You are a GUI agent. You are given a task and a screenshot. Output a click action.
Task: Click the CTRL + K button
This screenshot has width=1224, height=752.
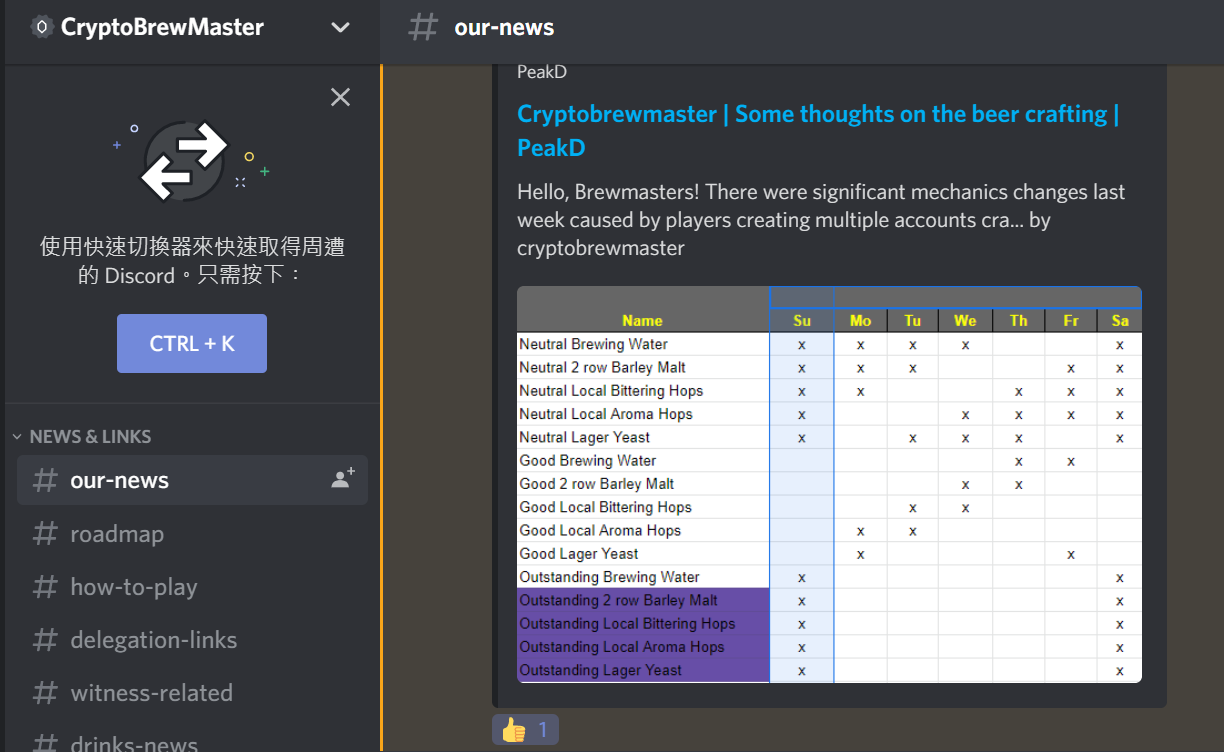click(x=192, y=343)
